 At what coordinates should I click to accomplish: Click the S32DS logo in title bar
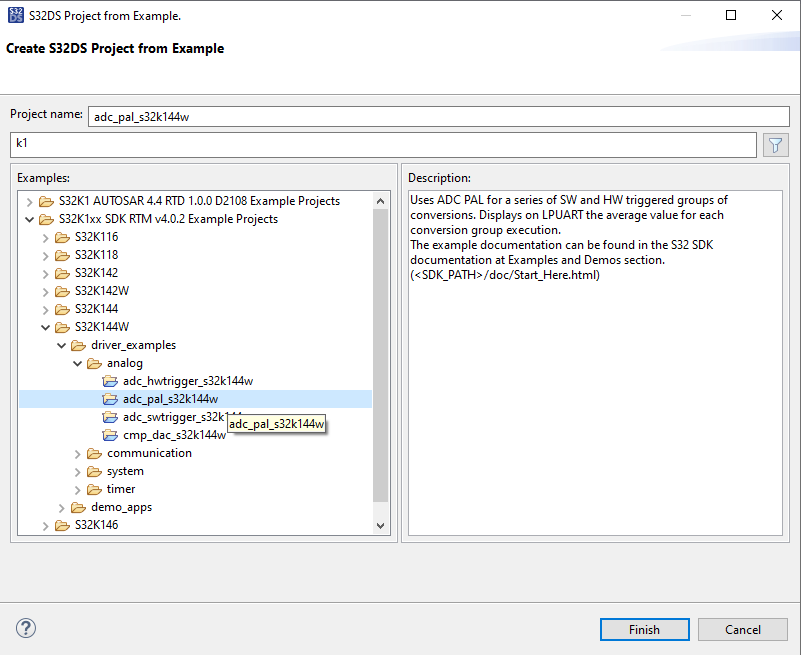14,16
